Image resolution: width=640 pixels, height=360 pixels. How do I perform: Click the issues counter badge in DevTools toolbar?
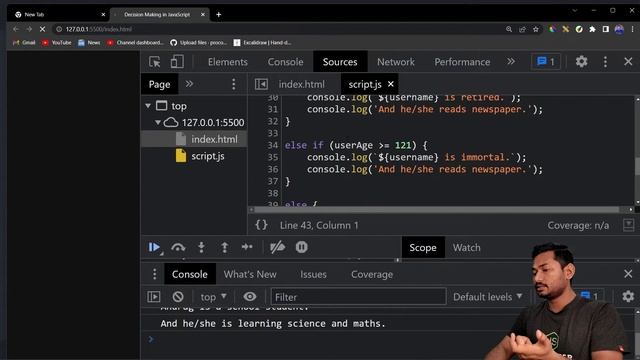[546, 62]
